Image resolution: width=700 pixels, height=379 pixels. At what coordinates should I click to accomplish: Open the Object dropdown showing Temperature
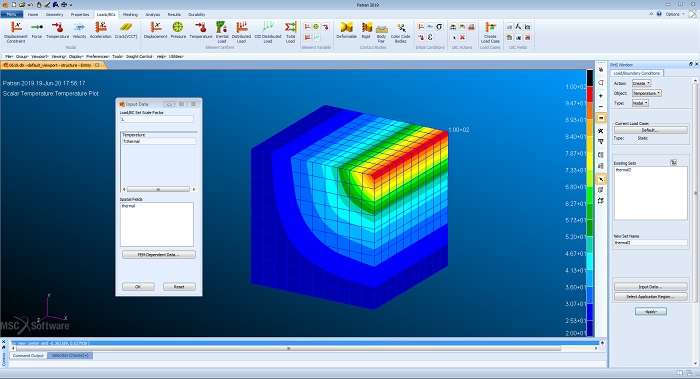(x=646, y=93)
